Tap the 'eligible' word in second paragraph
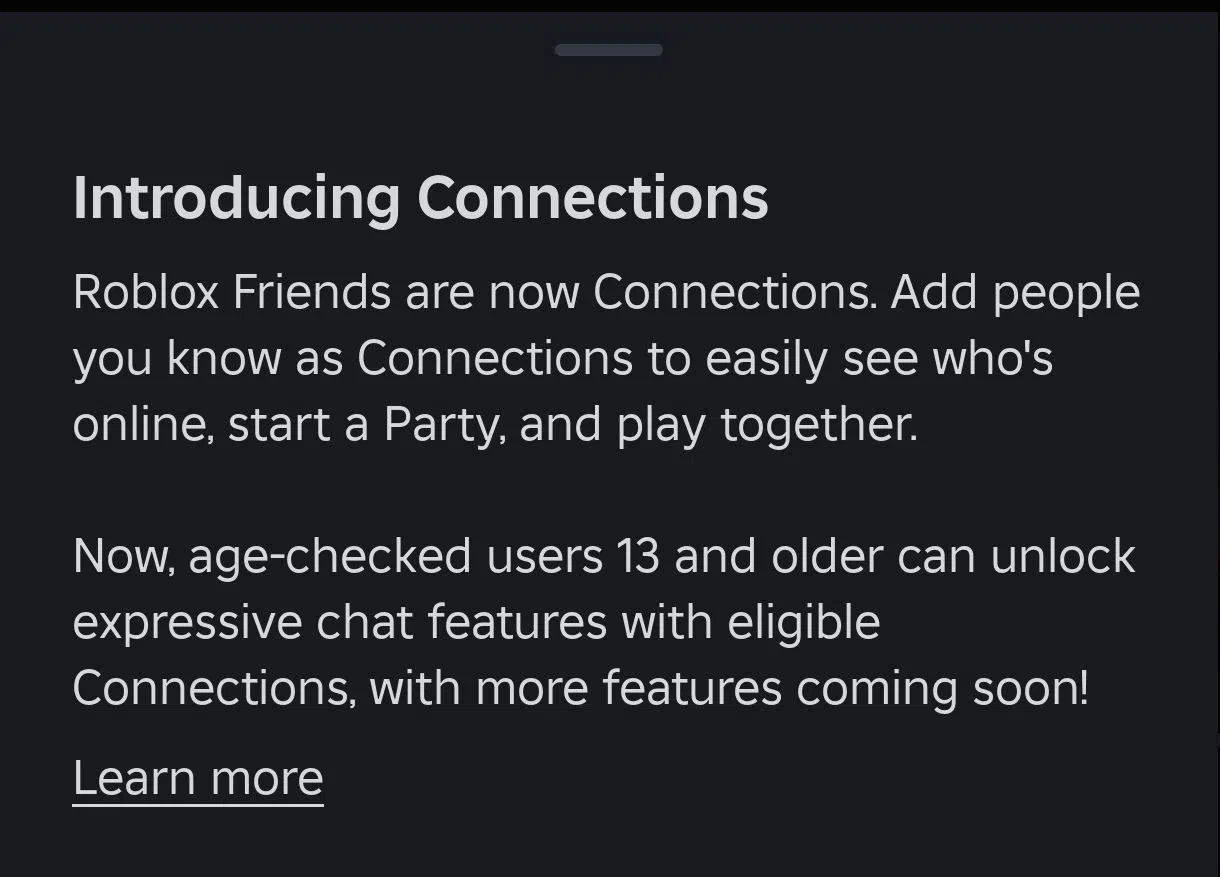This screenshot has width=1220, height=877. 804,622
